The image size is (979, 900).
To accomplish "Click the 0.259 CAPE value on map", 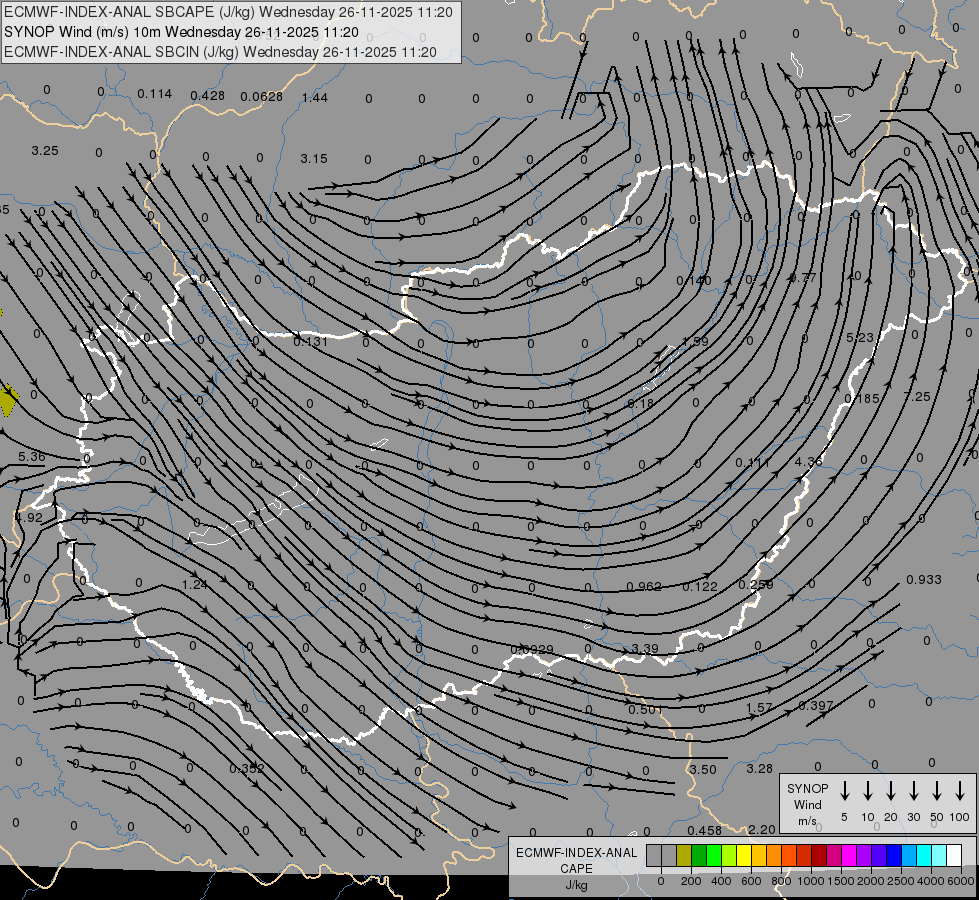I will click(x=756, y=585).
